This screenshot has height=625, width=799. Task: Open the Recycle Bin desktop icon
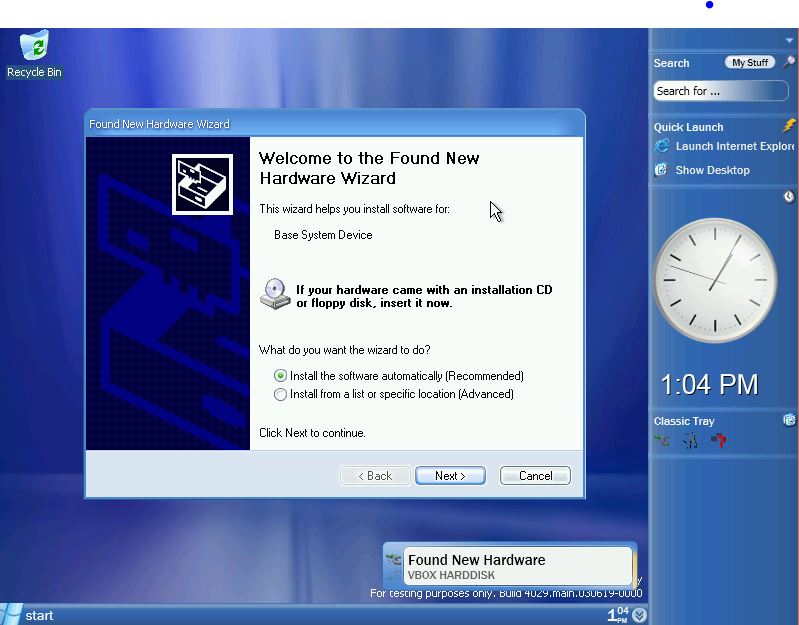point(34,53)
